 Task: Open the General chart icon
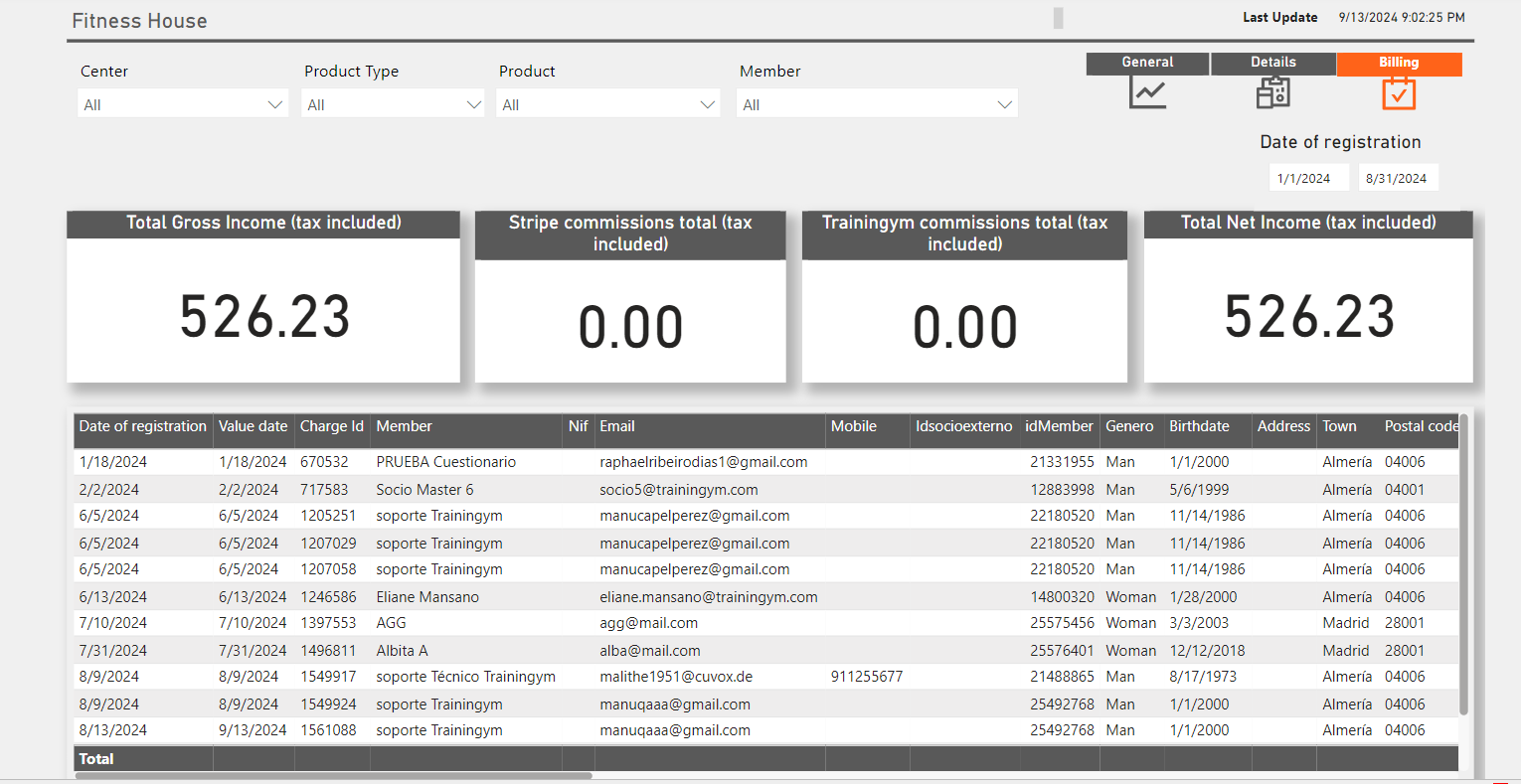click(1147, 93)
